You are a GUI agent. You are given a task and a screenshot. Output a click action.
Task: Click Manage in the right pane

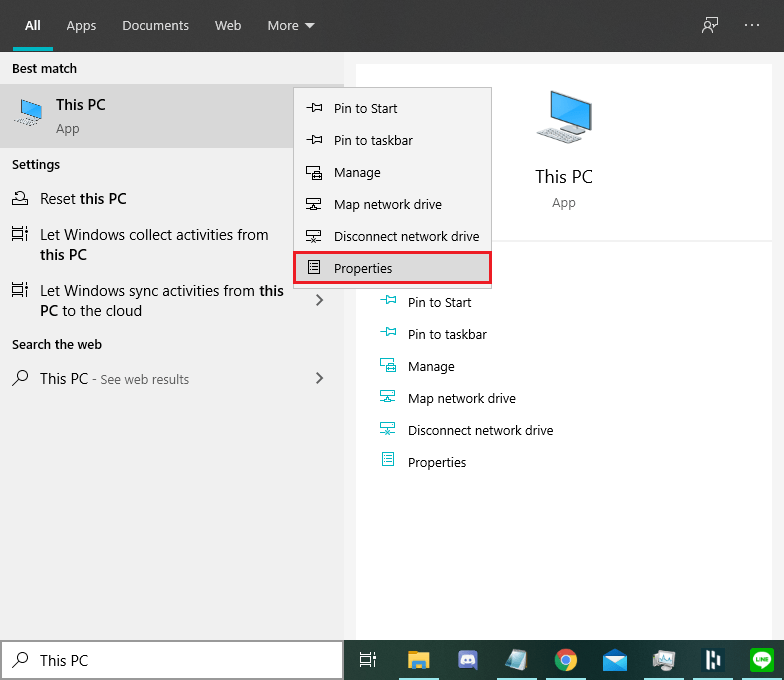click(431, 366)
